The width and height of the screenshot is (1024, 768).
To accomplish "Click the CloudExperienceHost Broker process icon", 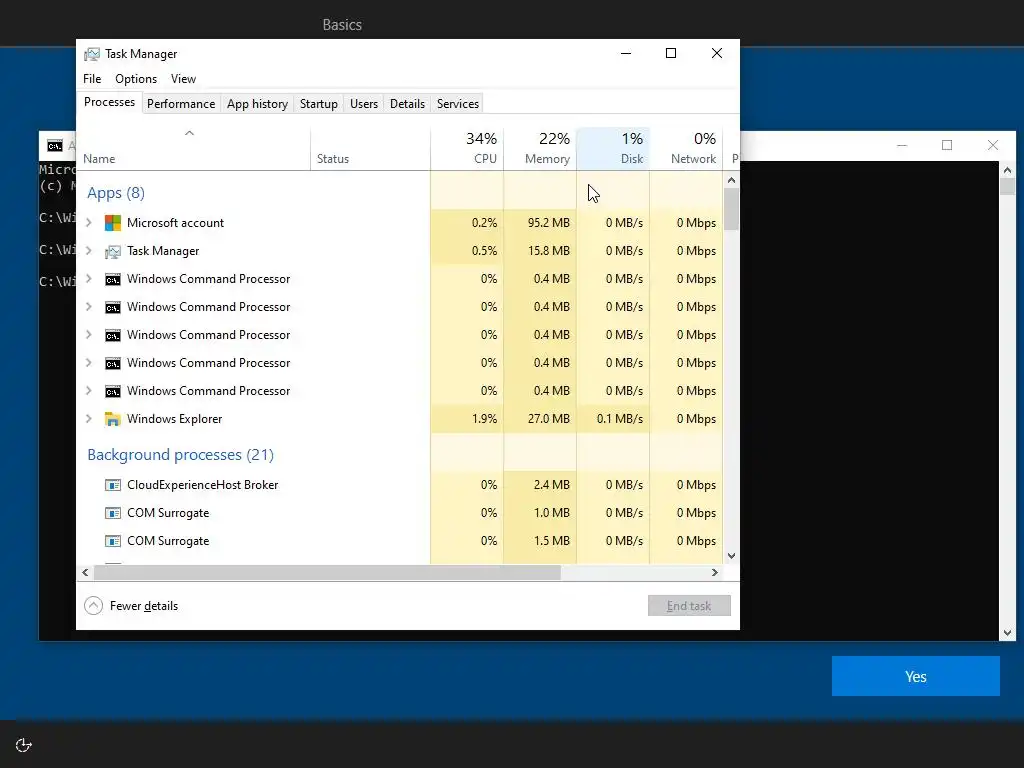I will [113, 485].
